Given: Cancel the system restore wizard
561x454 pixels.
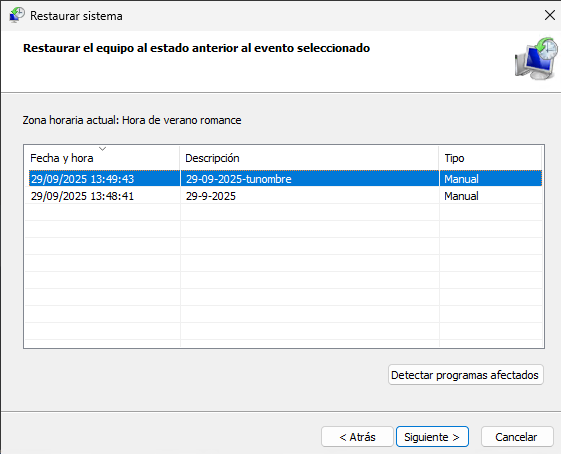Looking at the screenshot, I should [x=517, y=436].
